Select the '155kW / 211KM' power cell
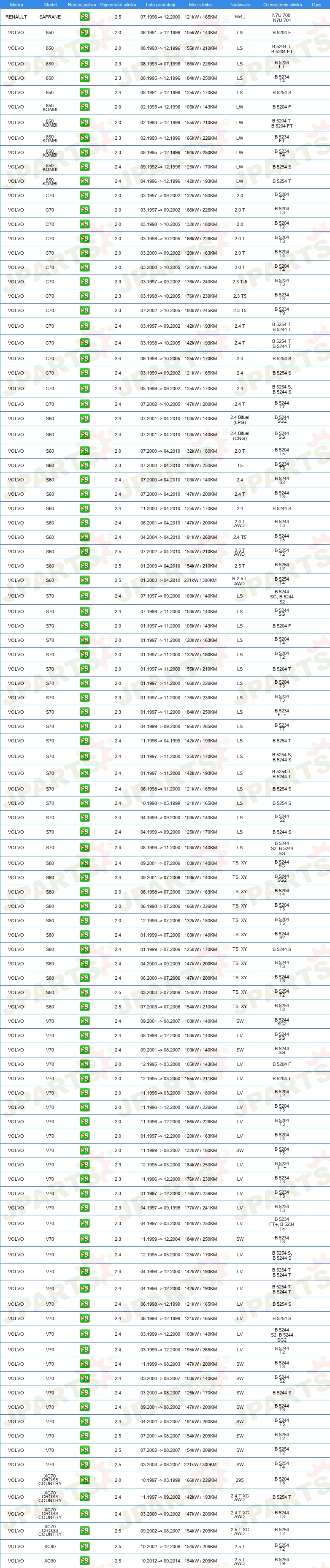 (200, 1079)
